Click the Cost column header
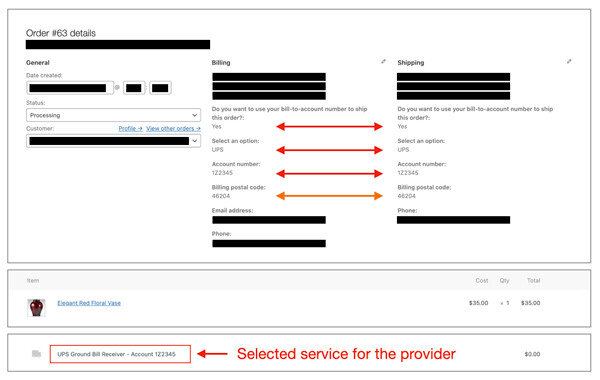The image size is (600, 380). (x=482, y=281)
